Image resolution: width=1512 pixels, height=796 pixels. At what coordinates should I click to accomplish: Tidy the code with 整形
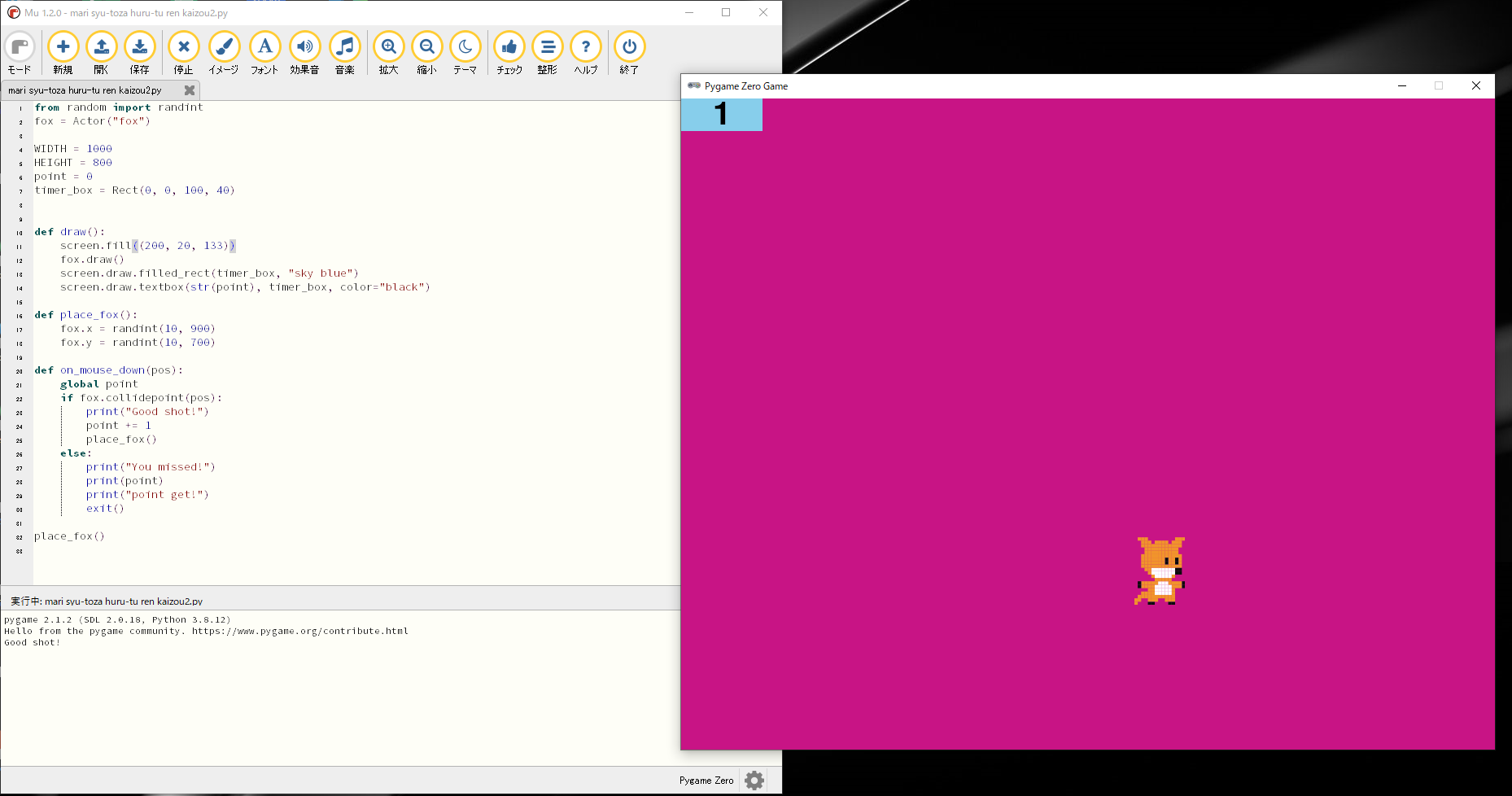click(x=548, y=53)
